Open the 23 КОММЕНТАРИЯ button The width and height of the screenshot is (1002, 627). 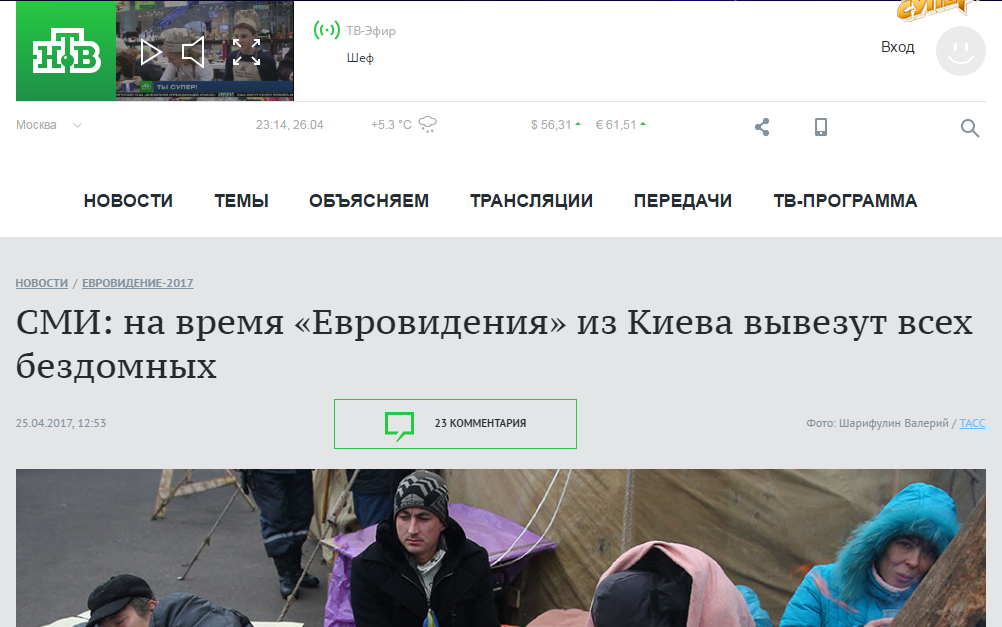pyautogui.click(x=455, y=424)
